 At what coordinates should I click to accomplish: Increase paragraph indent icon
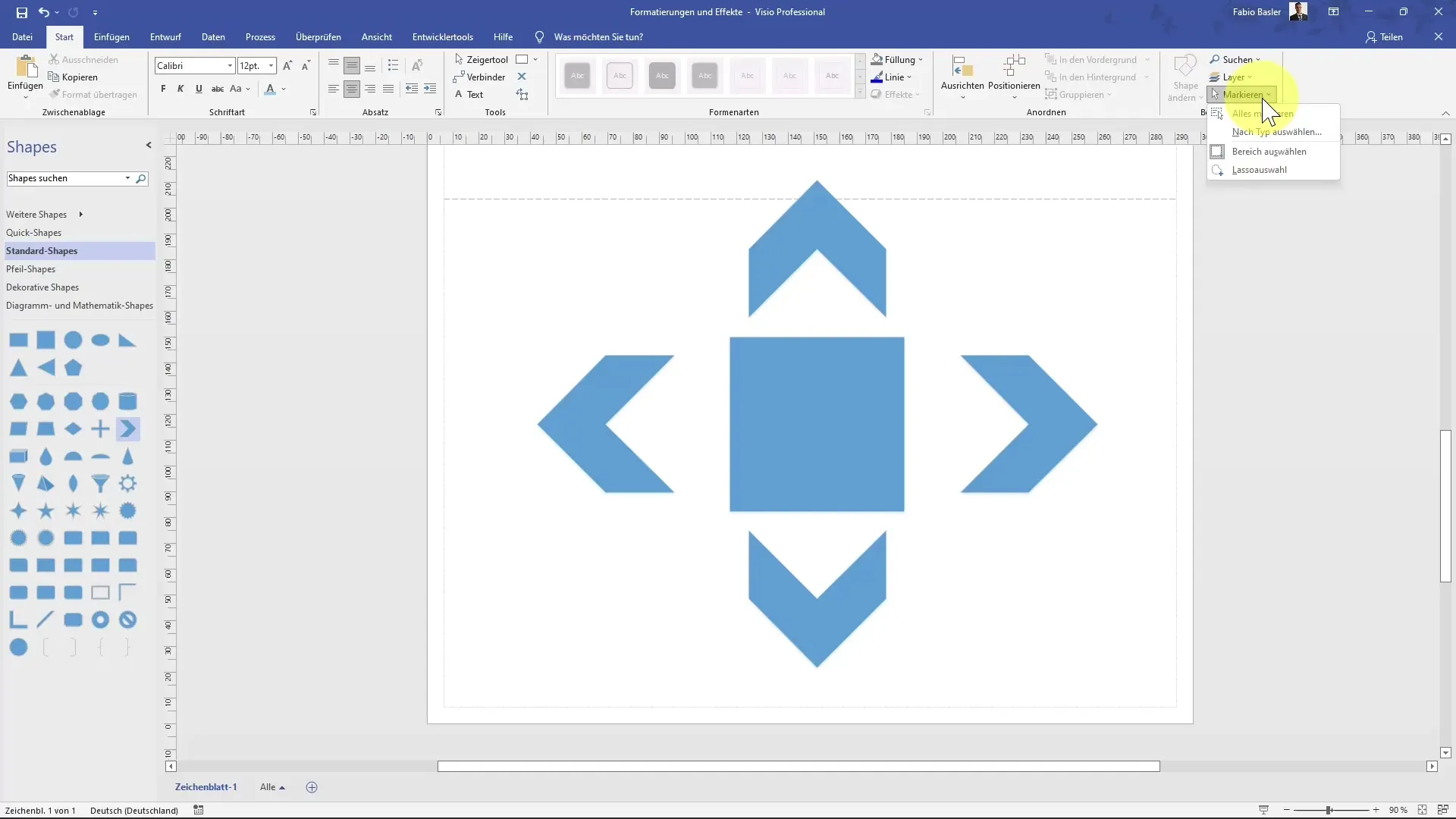coord(430,89)
